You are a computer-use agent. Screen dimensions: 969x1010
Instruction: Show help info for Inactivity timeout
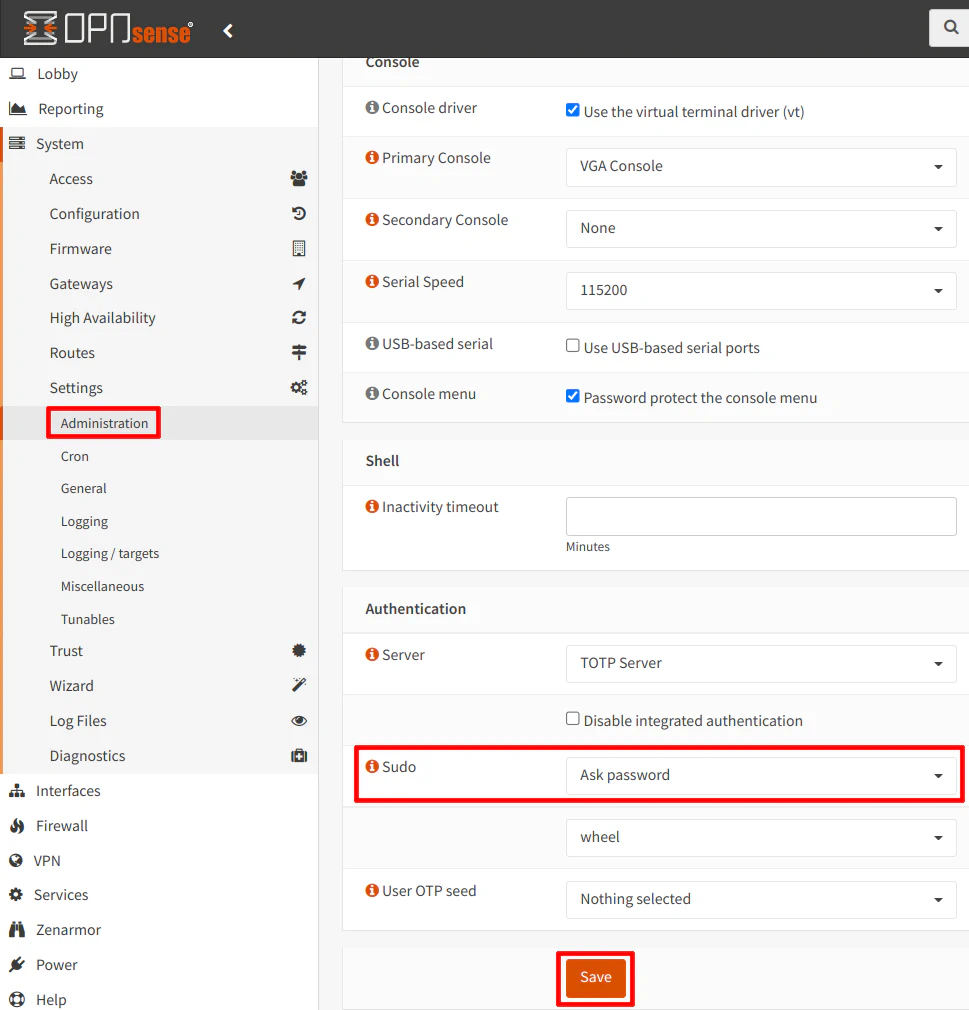(372, 507)
